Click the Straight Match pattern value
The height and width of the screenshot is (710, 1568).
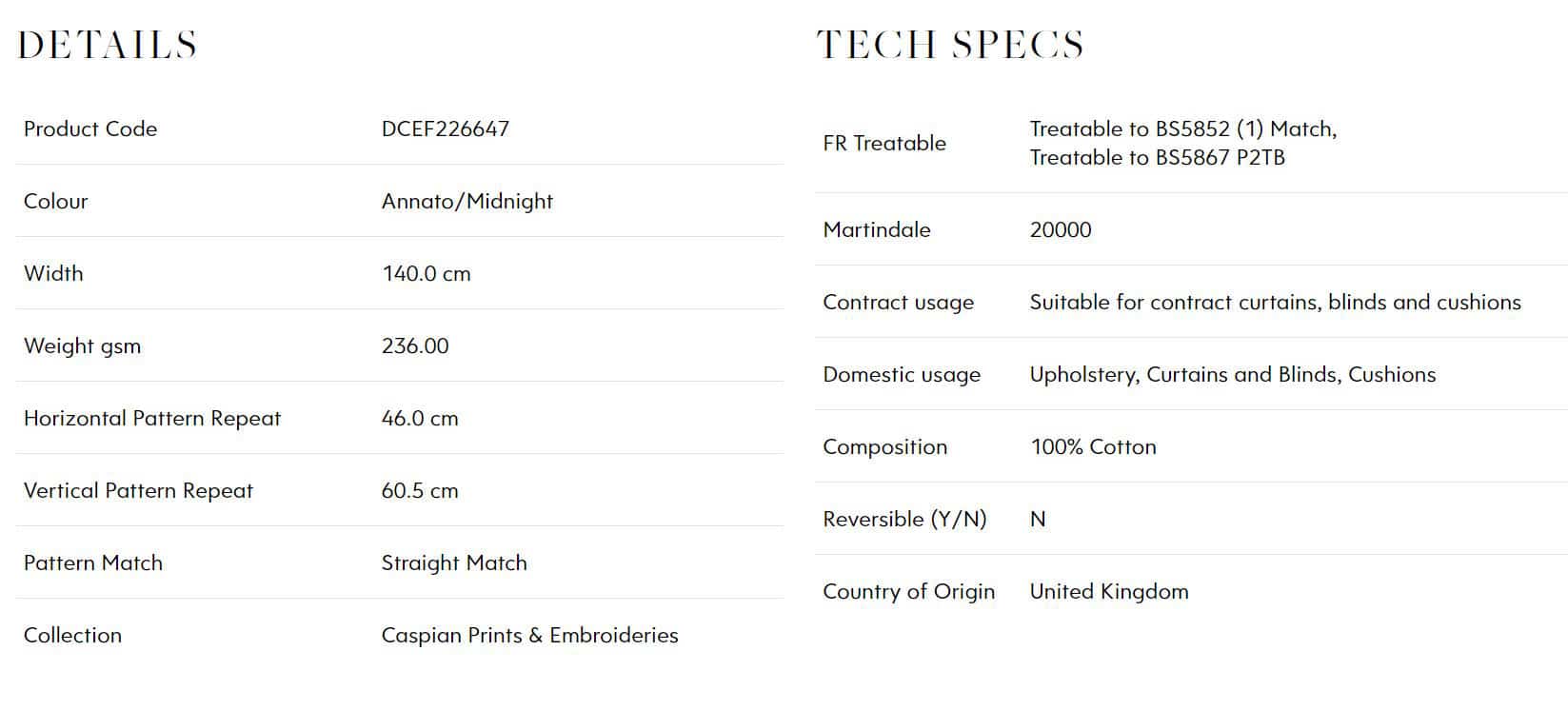click(454, 563)
